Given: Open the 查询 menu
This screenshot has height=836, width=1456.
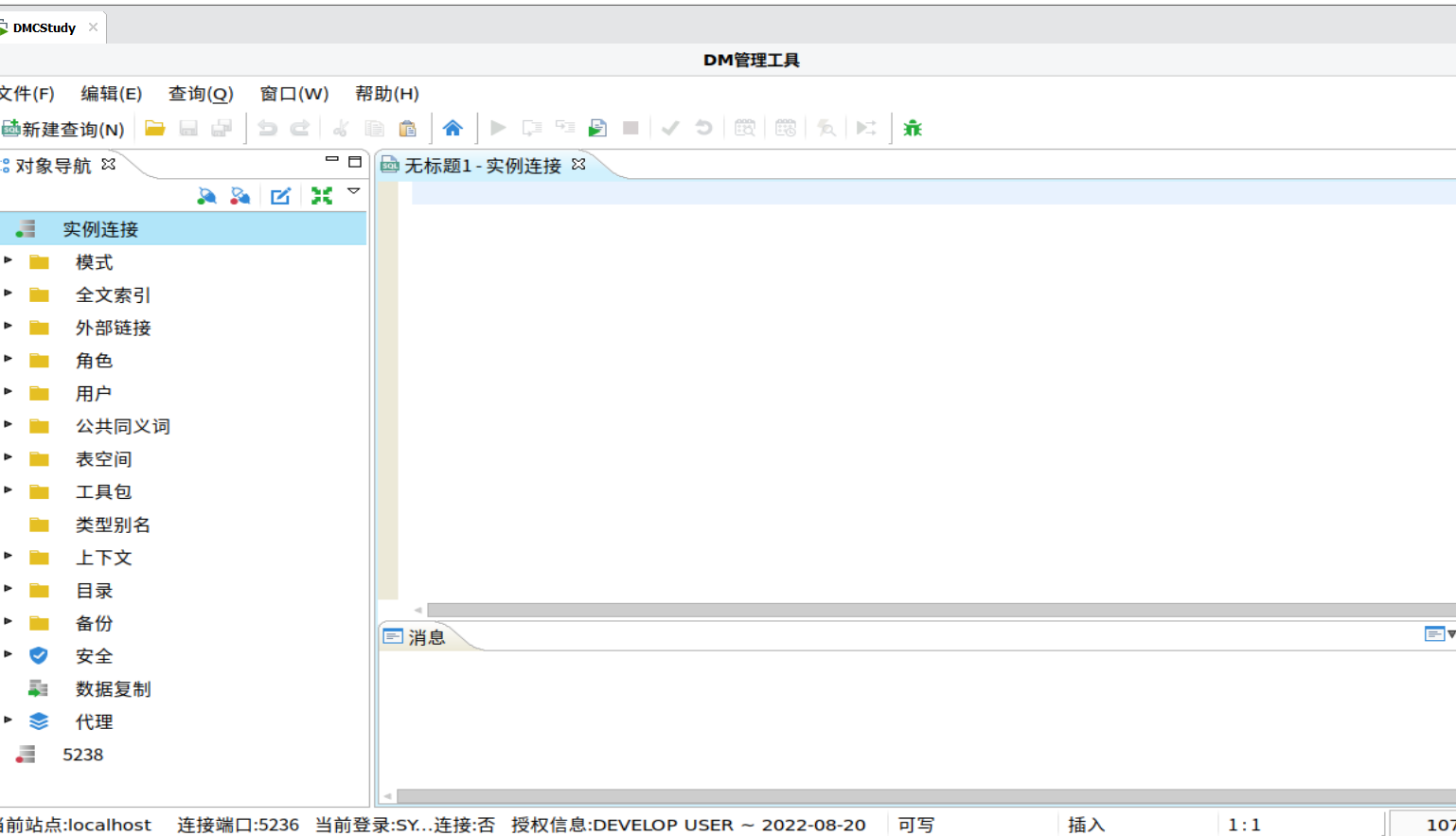Looking at the screenshot, I should click(x=200, y=93).
